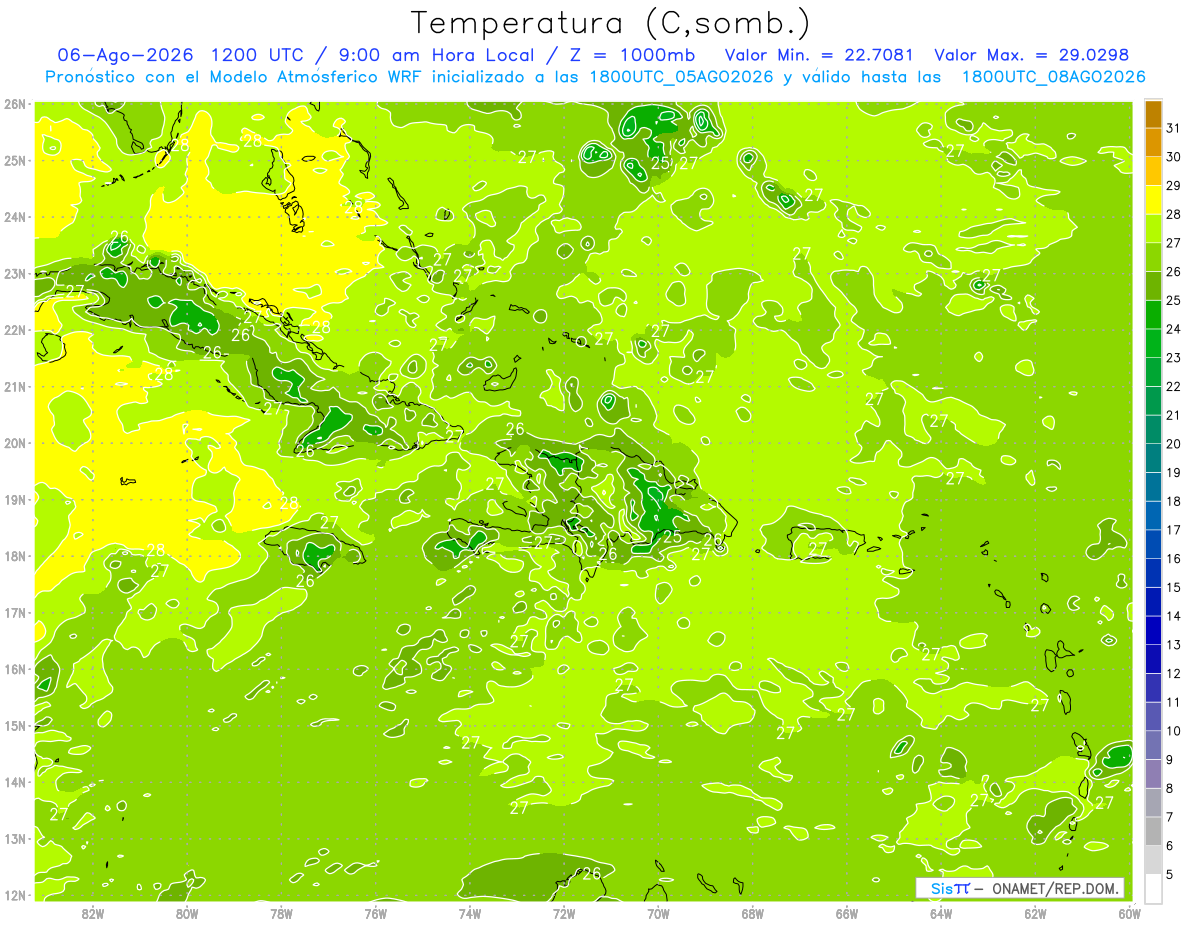The image size is (1200, 927).
Task: Click the latitude axis label "12N"
Action: tap(14, 895)
